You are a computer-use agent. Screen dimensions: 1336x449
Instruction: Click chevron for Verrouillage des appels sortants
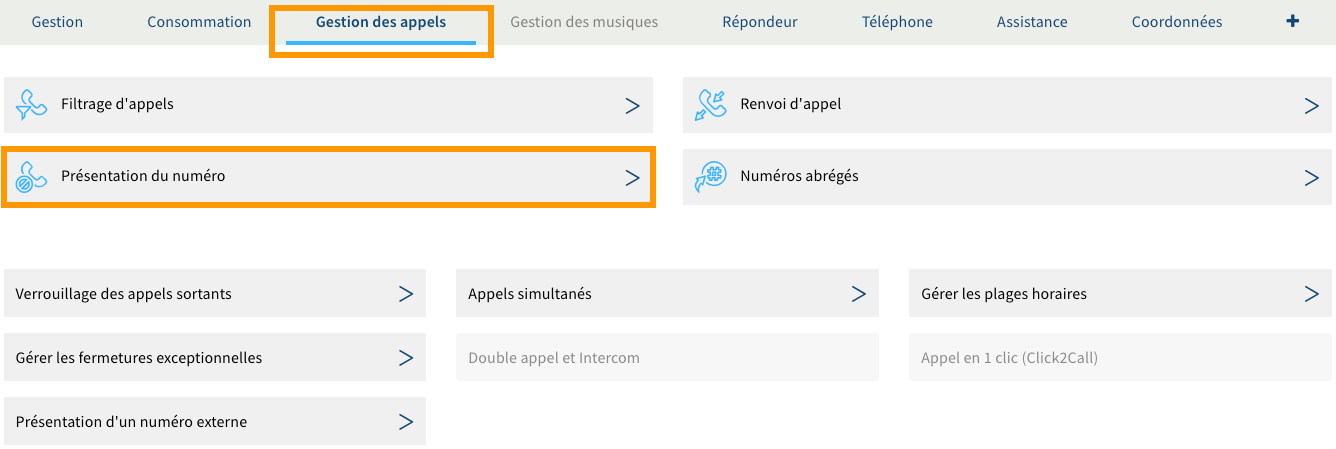(x=406, y=294)
